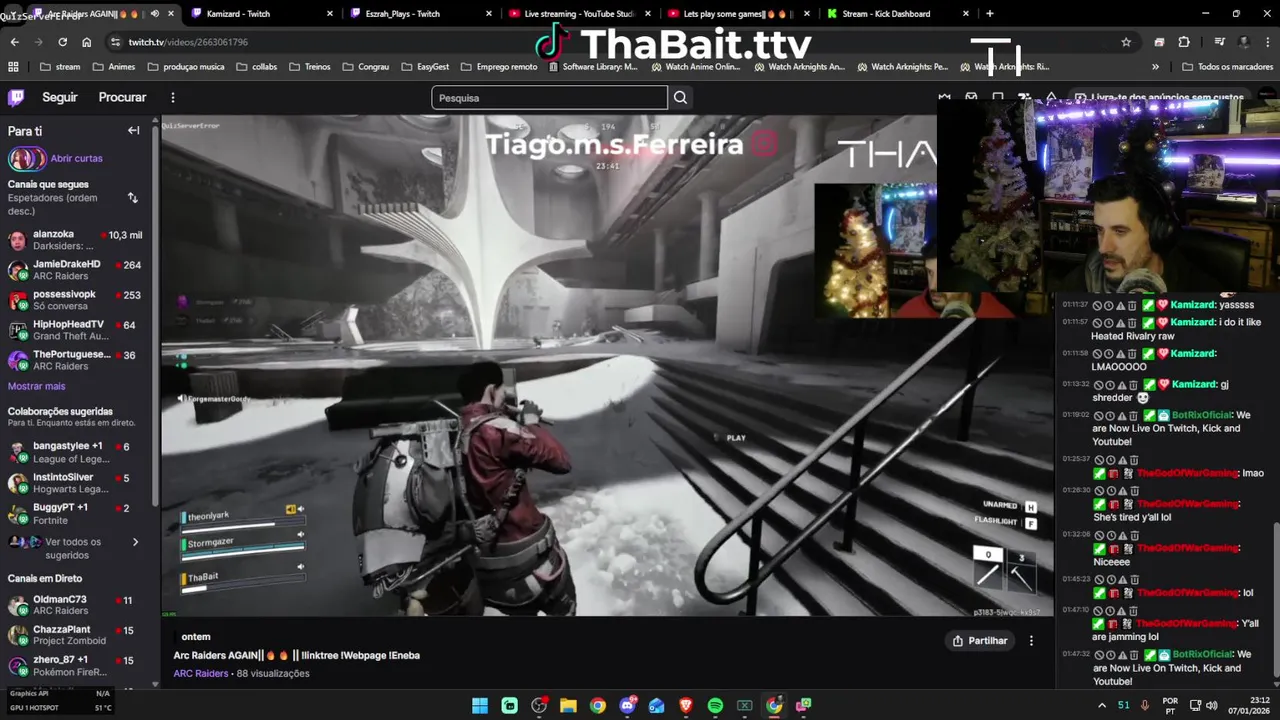The height and width of the screenshot is (720, 1280).
Task: Open bangastylee suggested collaboration
Action: coord(78,452)
